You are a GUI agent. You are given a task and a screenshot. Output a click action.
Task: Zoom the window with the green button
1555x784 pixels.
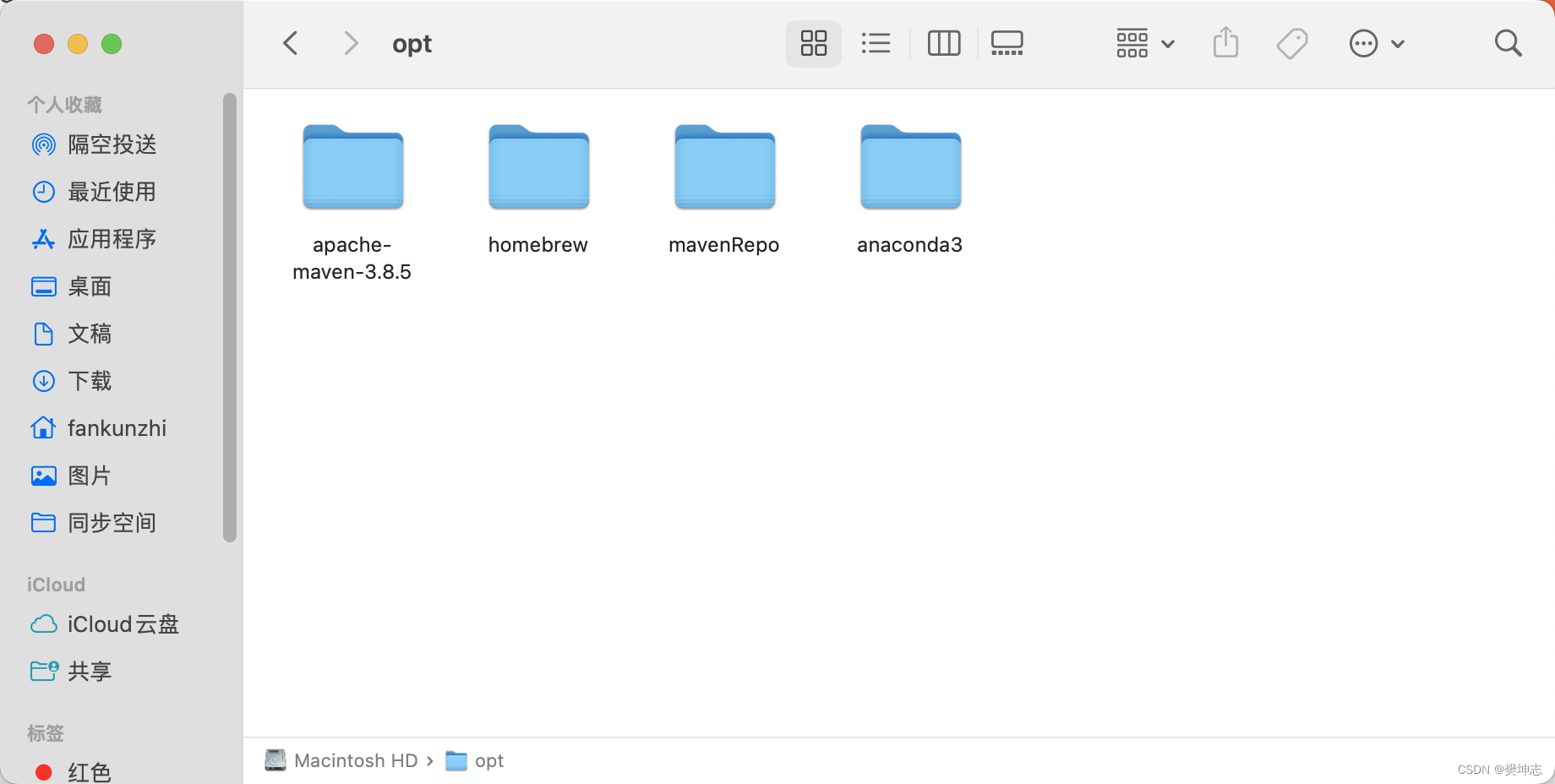point(112,44)
